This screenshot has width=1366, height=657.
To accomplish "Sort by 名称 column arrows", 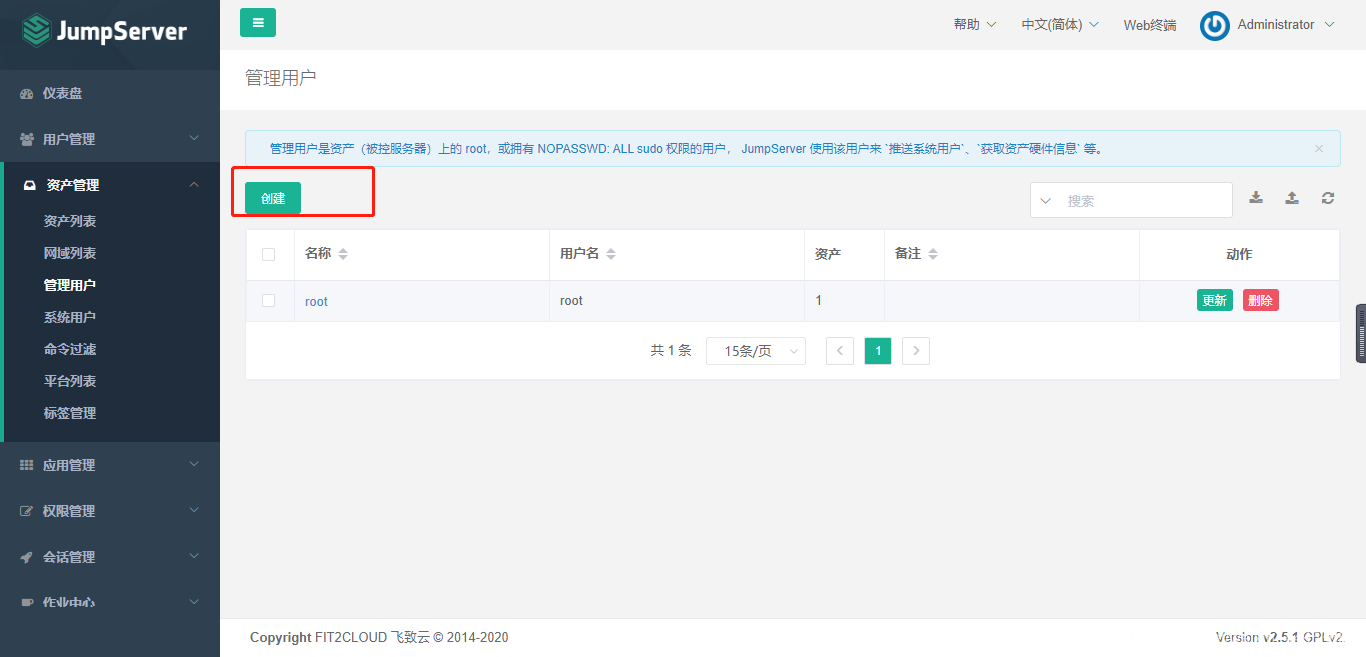I will [x=343, y=254].
